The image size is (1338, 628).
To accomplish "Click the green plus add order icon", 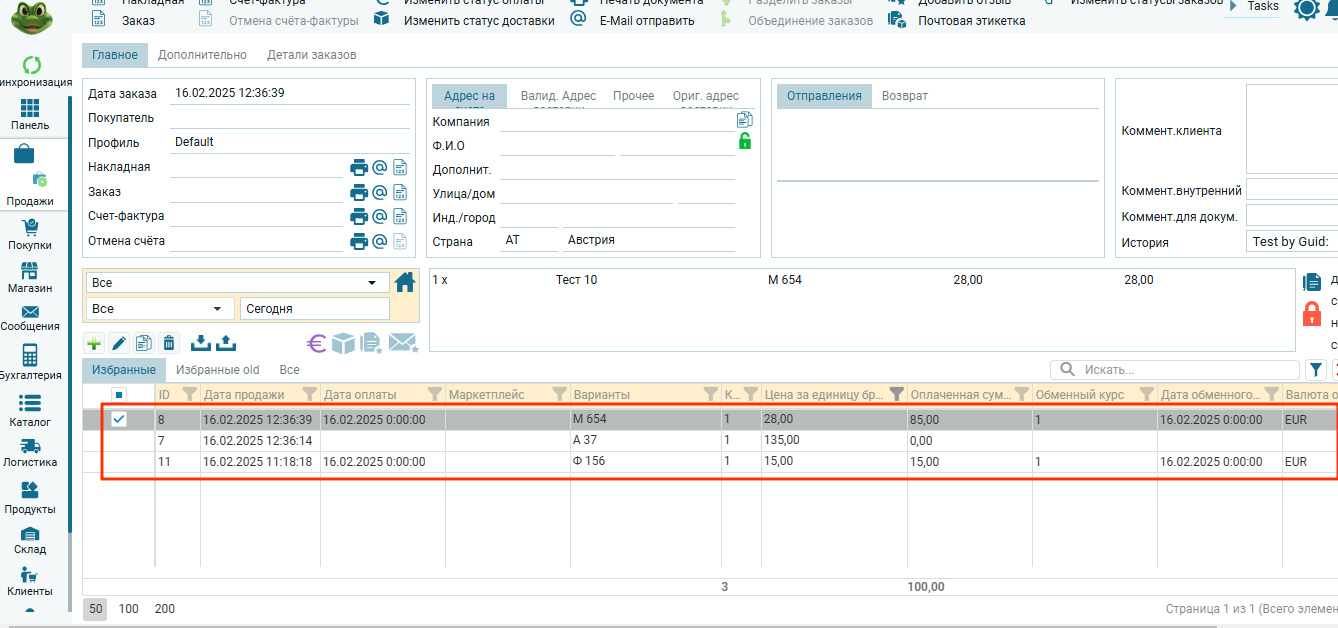I will click(95, 343).
